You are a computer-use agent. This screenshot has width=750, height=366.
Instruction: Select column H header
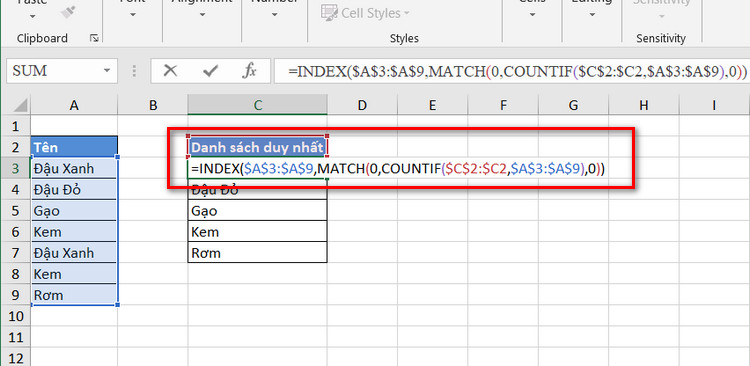(643, 105)
